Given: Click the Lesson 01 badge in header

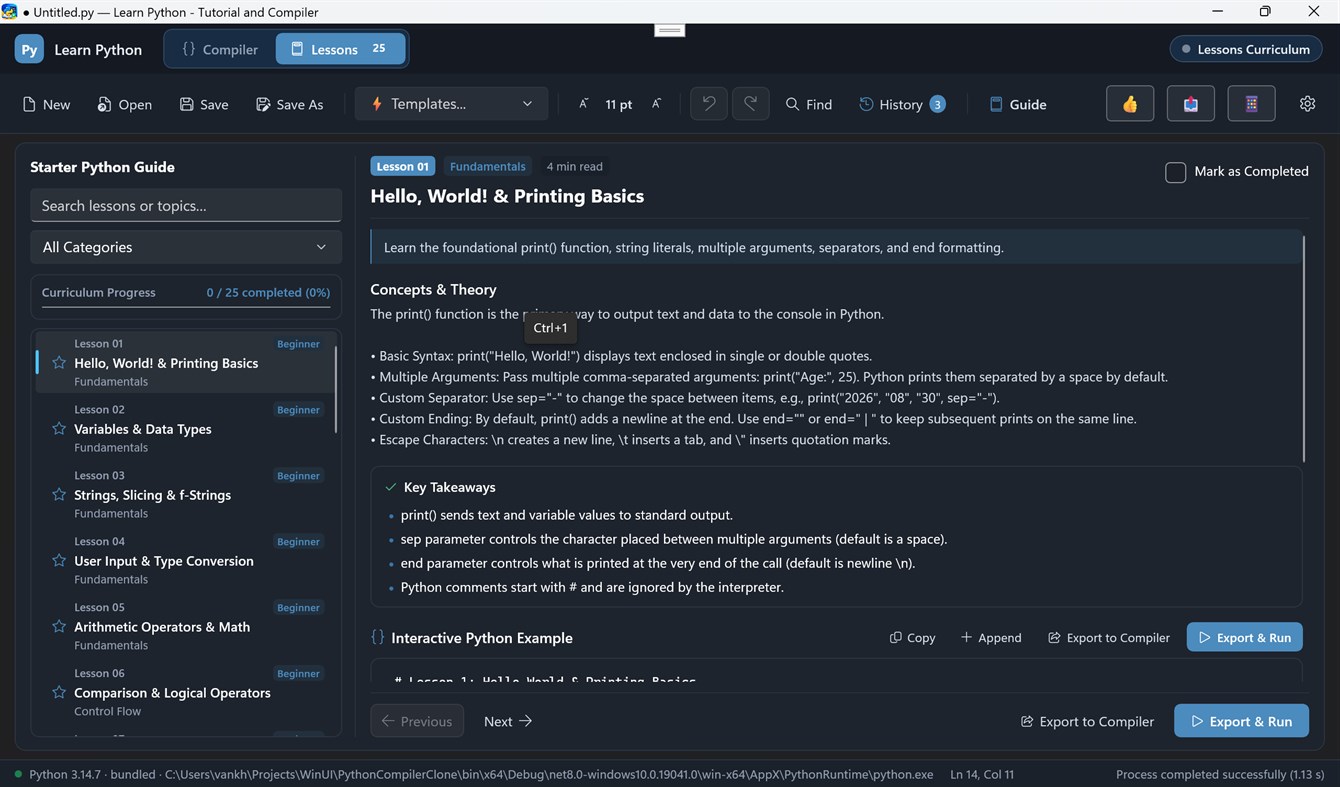Looking at the screenshot, I should [403, 166].
